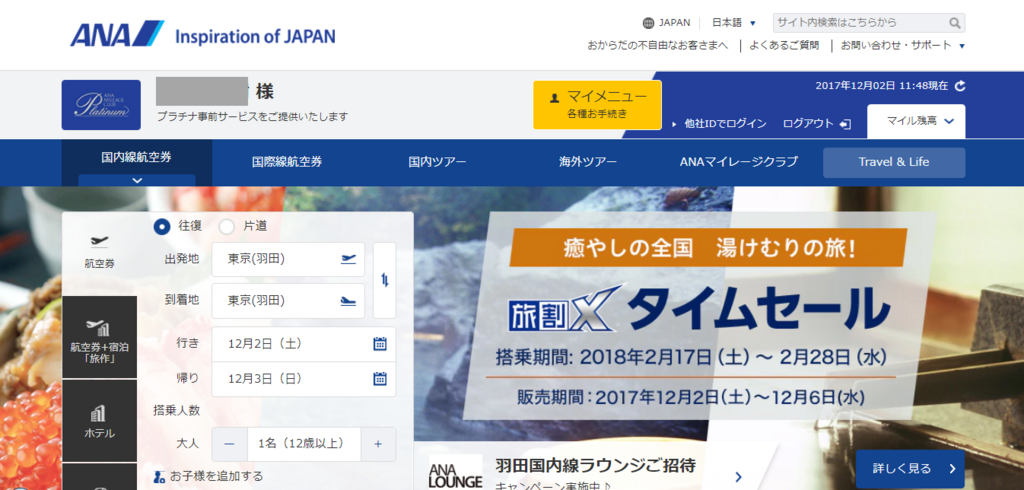
Task: Click the landing plane icon in 到着地
Action: click(349, 301)
